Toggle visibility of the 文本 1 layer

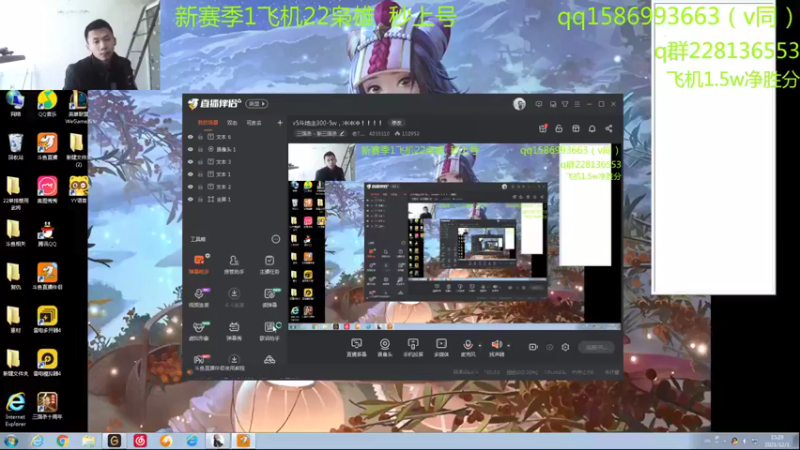pyautogui.click(x=190, y=174)
